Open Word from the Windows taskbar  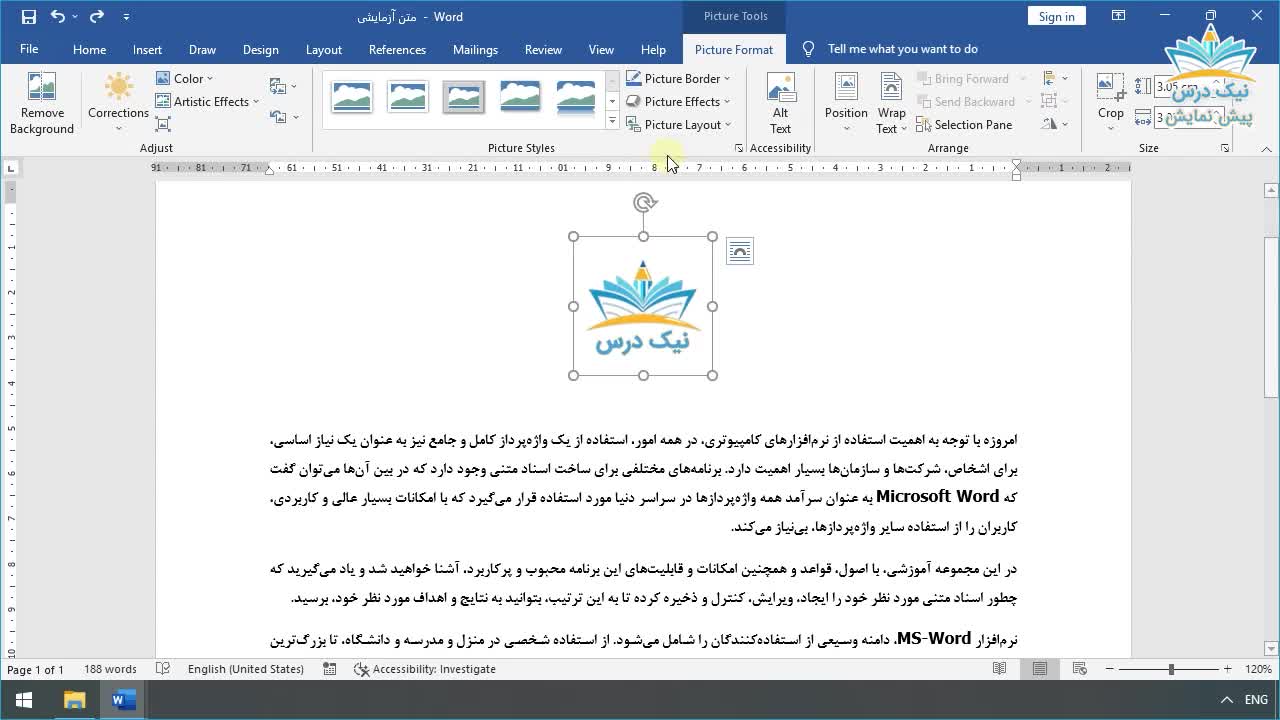pos(123,700)
